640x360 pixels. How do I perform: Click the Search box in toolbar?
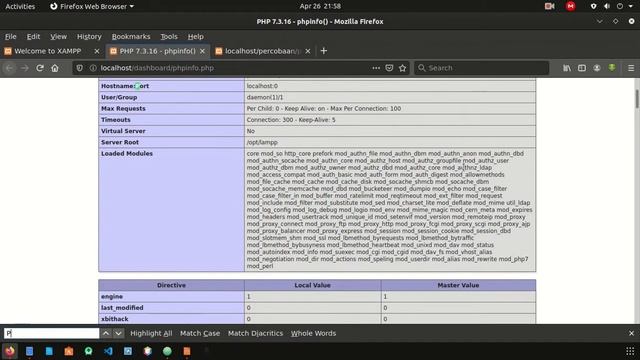tap(482, 68)
